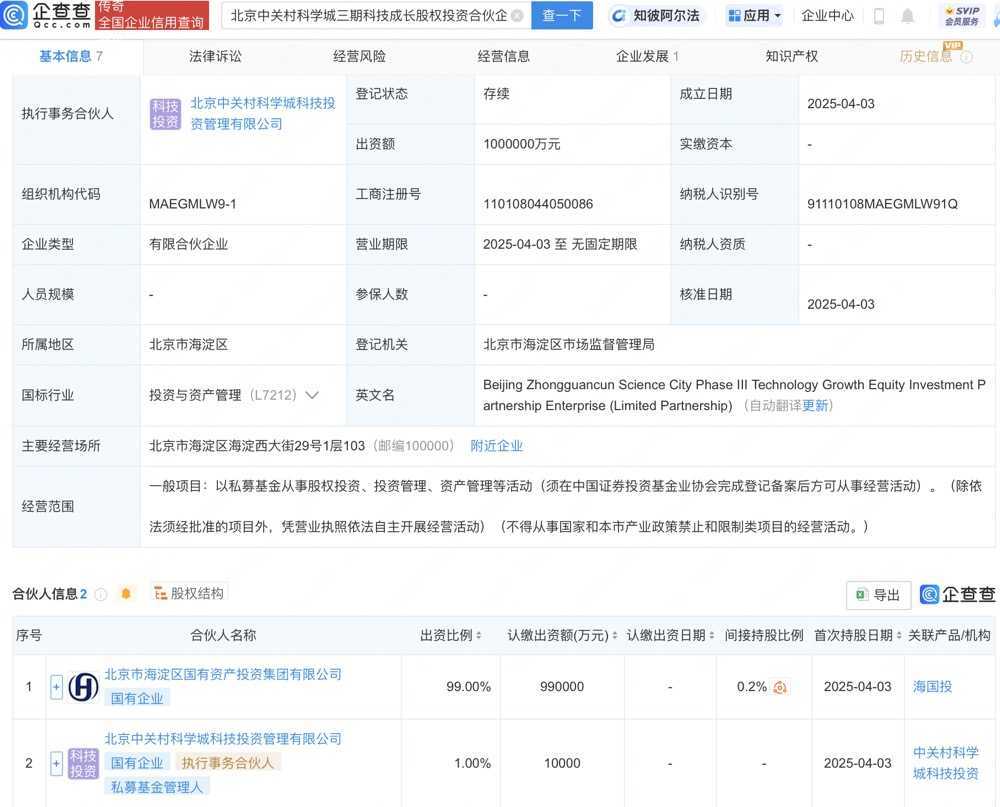The width and height of the screenshot is (1000, 807).
Task: Expand the 国标行业 chevron dropdown
Action: pyautogui.click(x=312, y=395)
